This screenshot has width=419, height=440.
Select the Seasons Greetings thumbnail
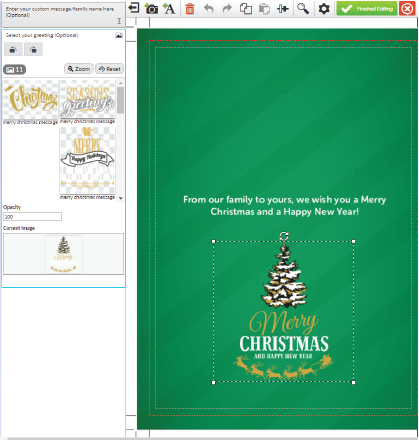click(87, 99)
